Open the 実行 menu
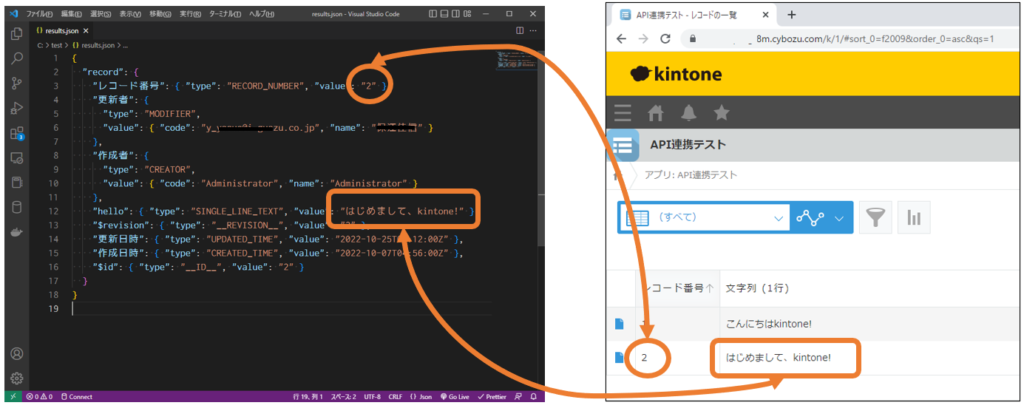Image resolution: width=1024 pixels, height=411 pixels. click(x=191, y=14)
